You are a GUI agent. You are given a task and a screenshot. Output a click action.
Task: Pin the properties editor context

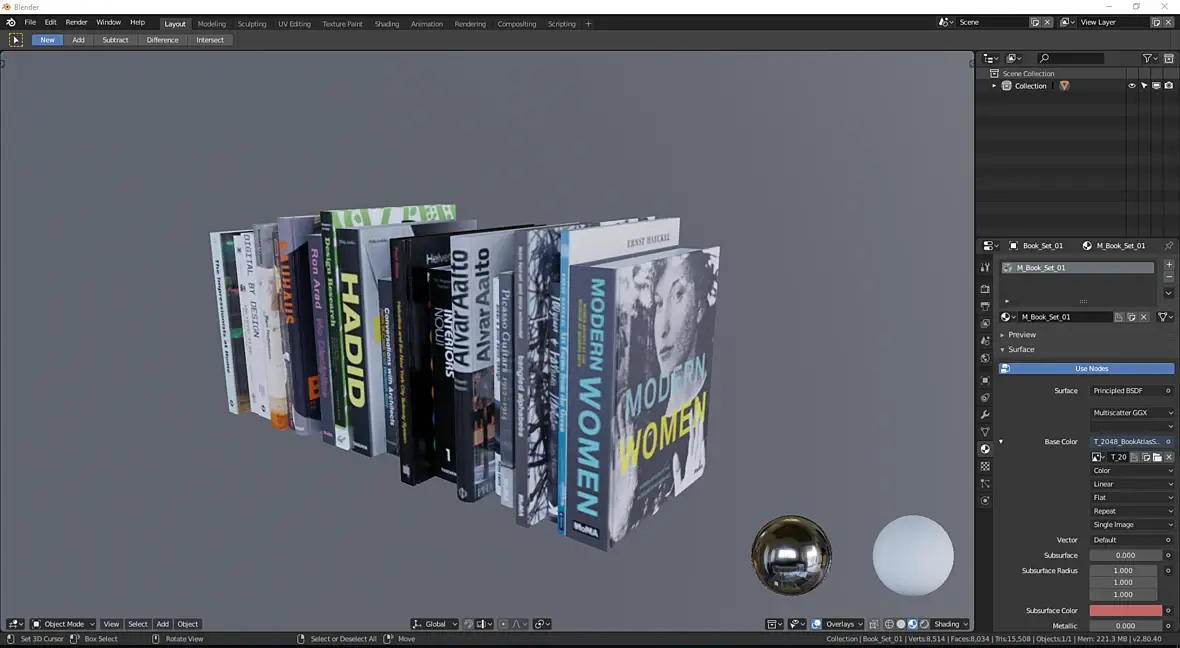1169,245
